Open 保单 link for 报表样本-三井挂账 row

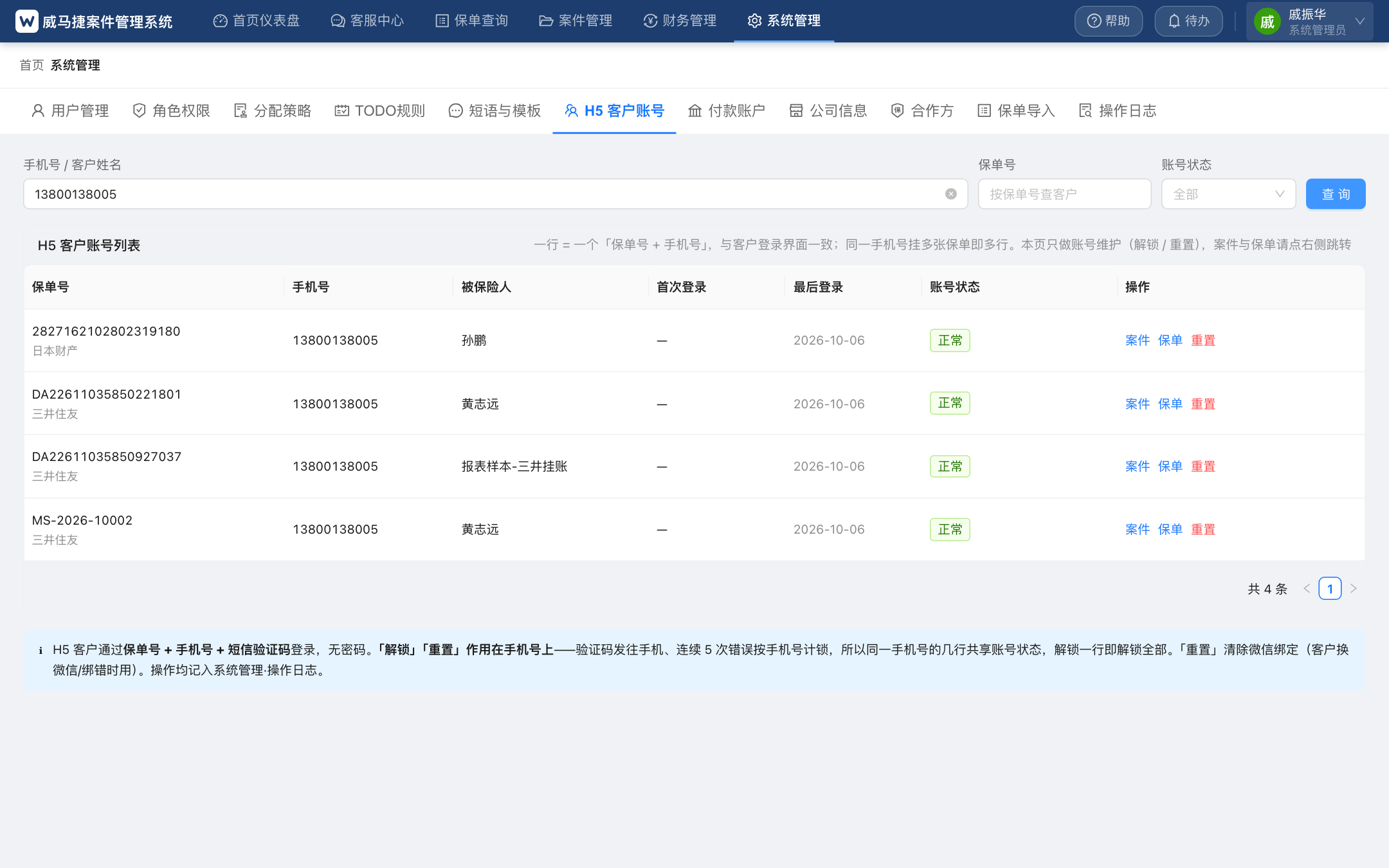coord(1170,467)
